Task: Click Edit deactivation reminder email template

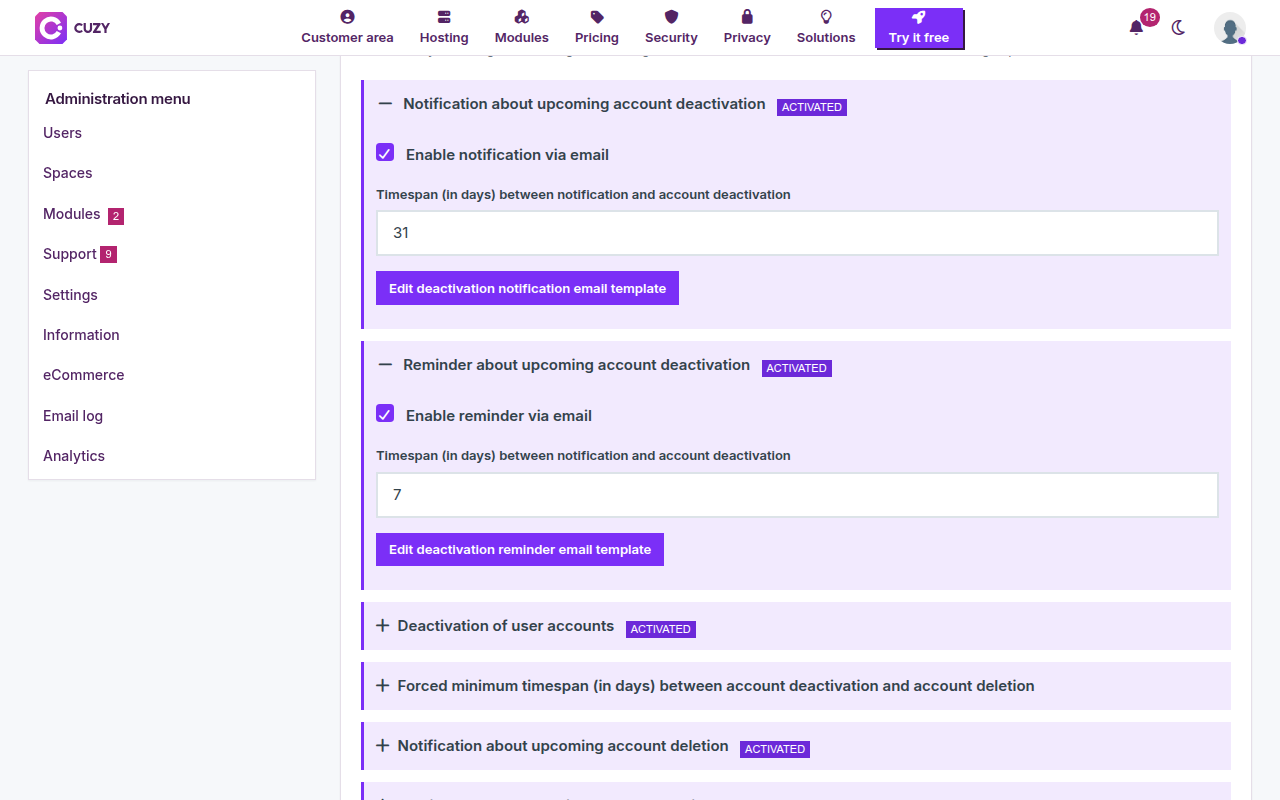Action: (x=520, y=549)
